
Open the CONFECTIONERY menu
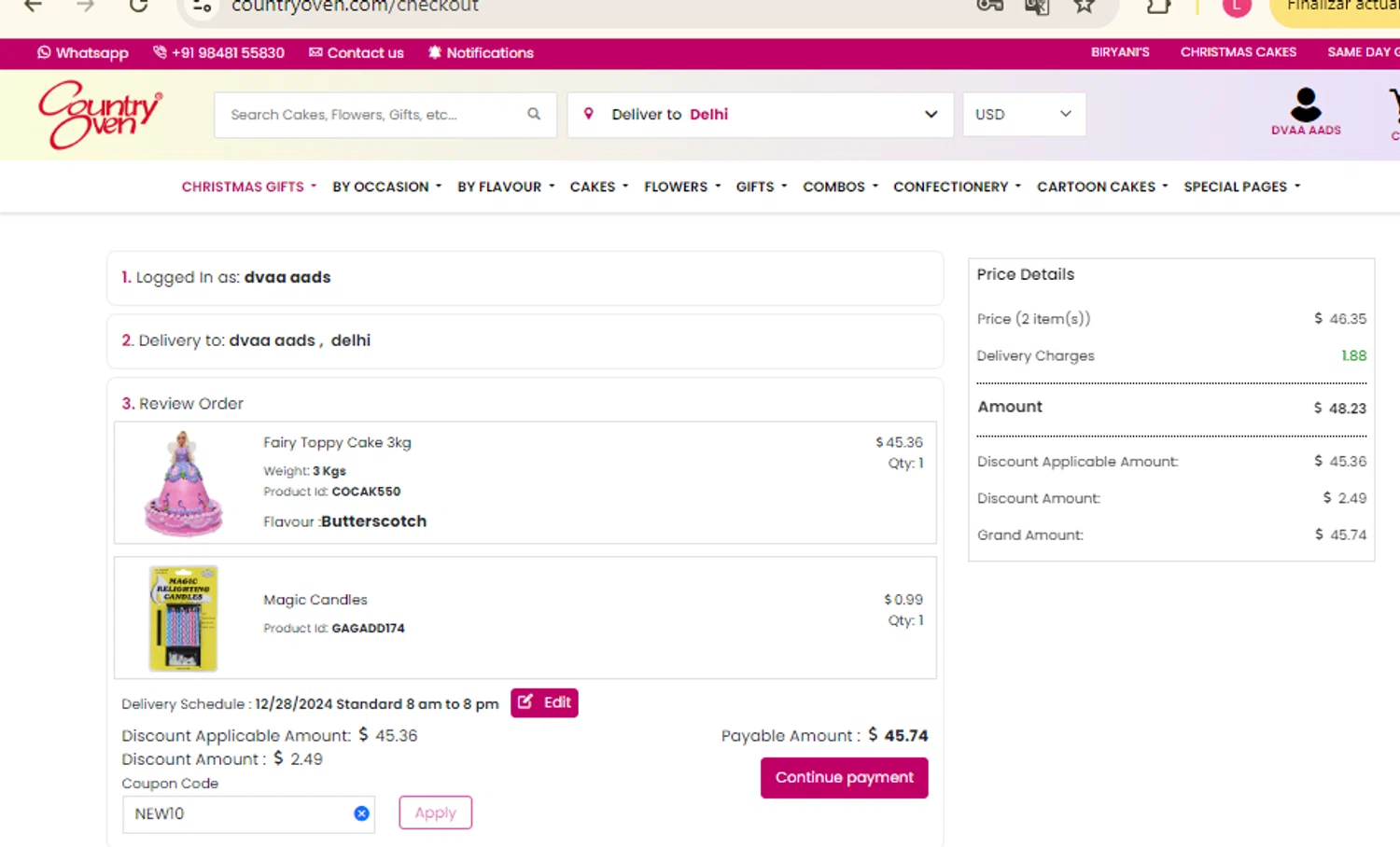[957, 187]
